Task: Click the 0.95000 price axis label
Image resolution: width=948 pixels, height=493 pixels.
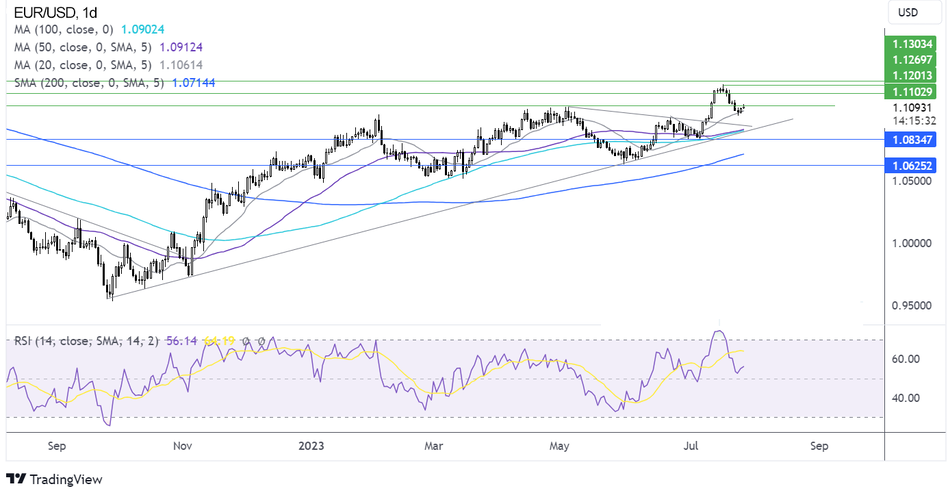Action: point(912,305)
